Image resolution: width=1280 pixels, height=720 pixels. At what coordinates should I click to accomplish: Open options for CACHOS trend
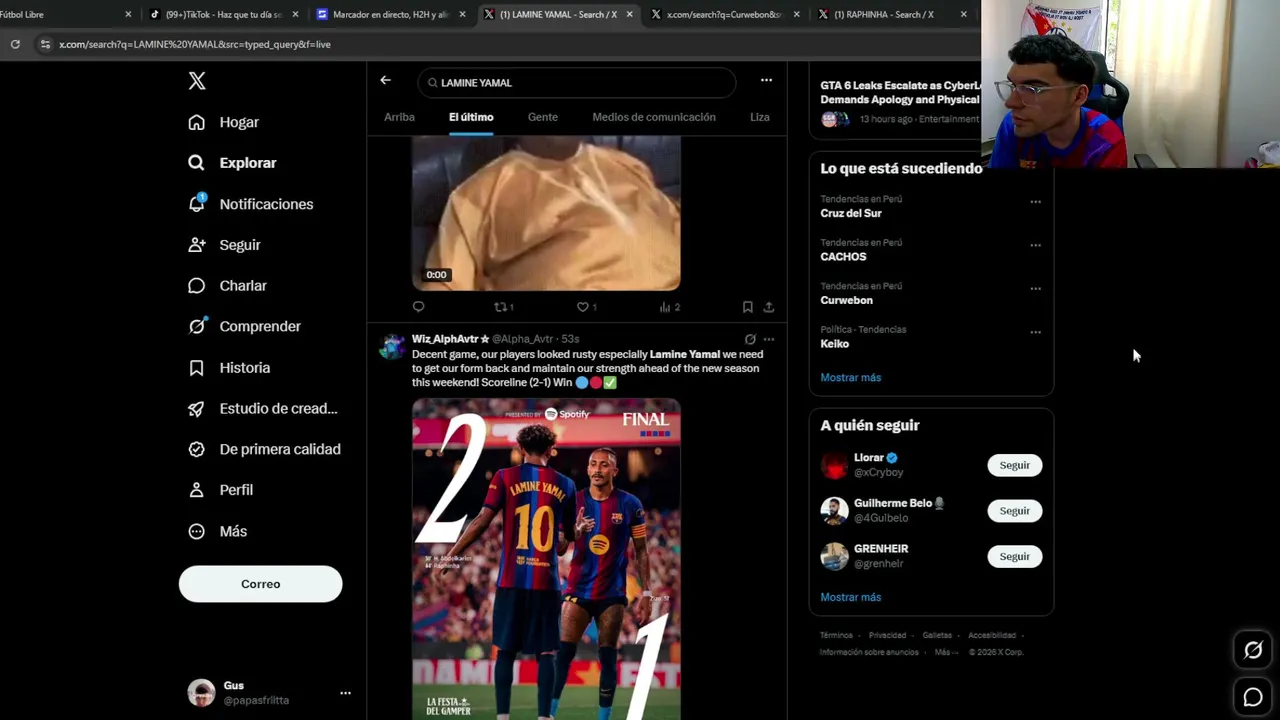point(1035,245)
